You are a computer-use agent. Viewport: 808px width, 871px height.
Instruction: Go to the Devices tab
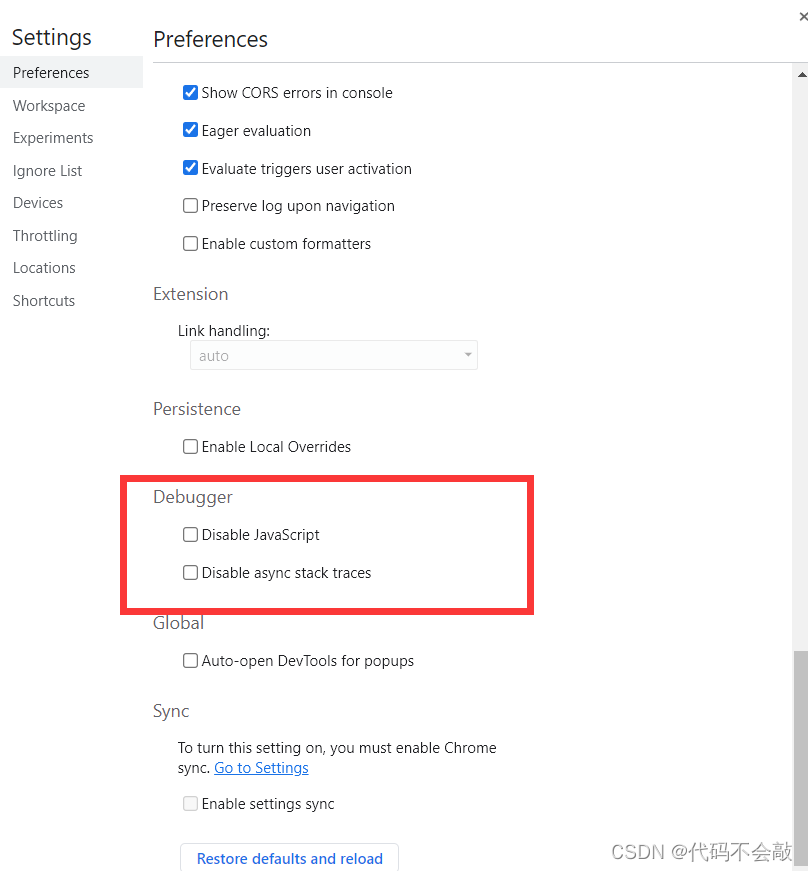(x=38, y=203)
